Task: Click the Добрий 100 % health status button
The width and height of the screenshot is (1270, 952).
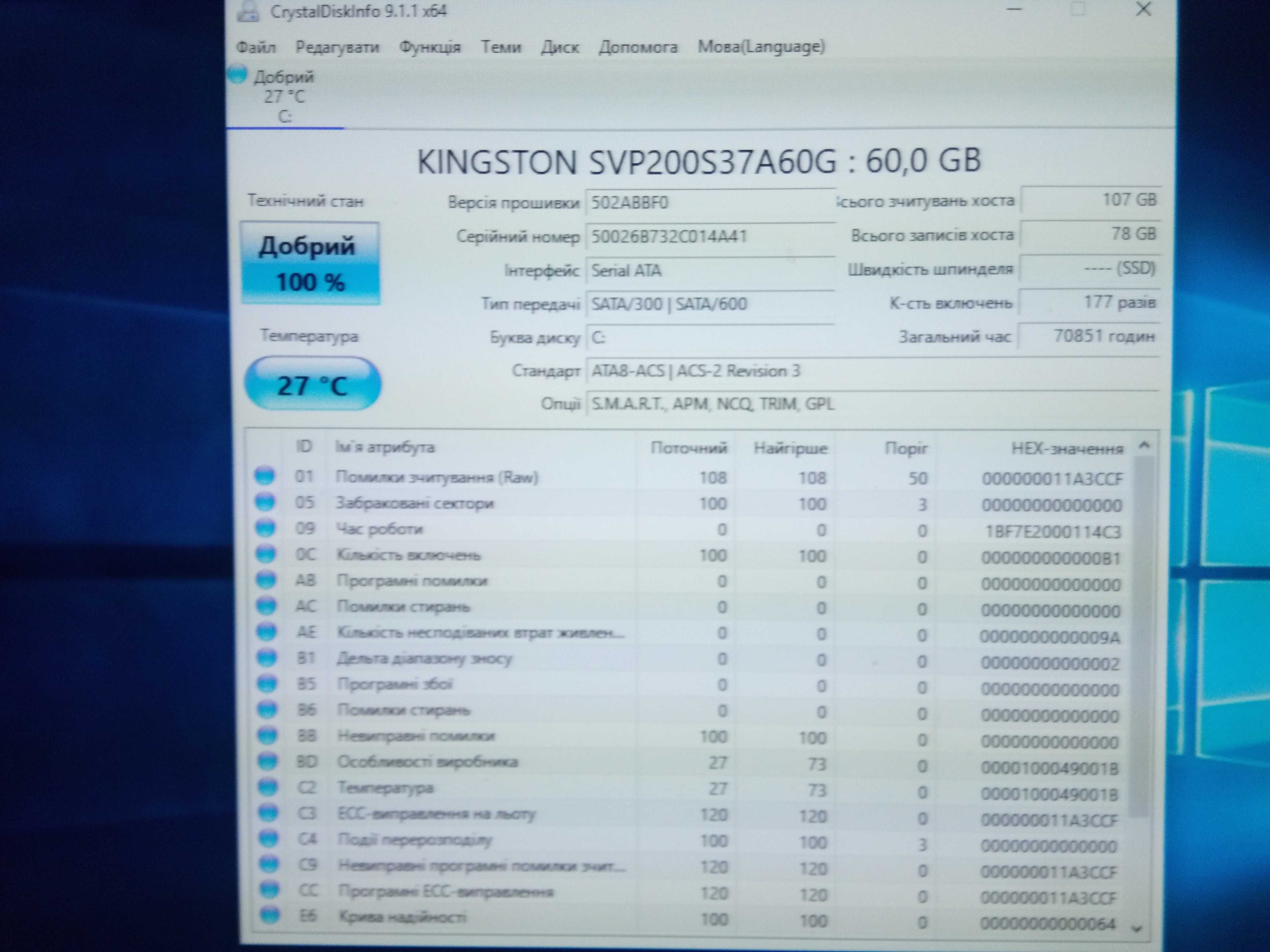Action: [310, 263]
